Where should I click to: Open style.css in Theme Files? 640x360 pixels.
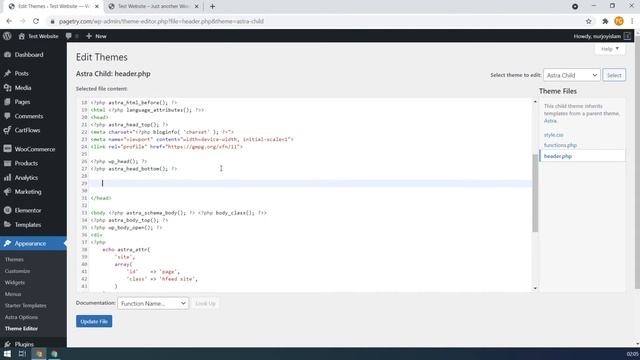click(553, 135)
